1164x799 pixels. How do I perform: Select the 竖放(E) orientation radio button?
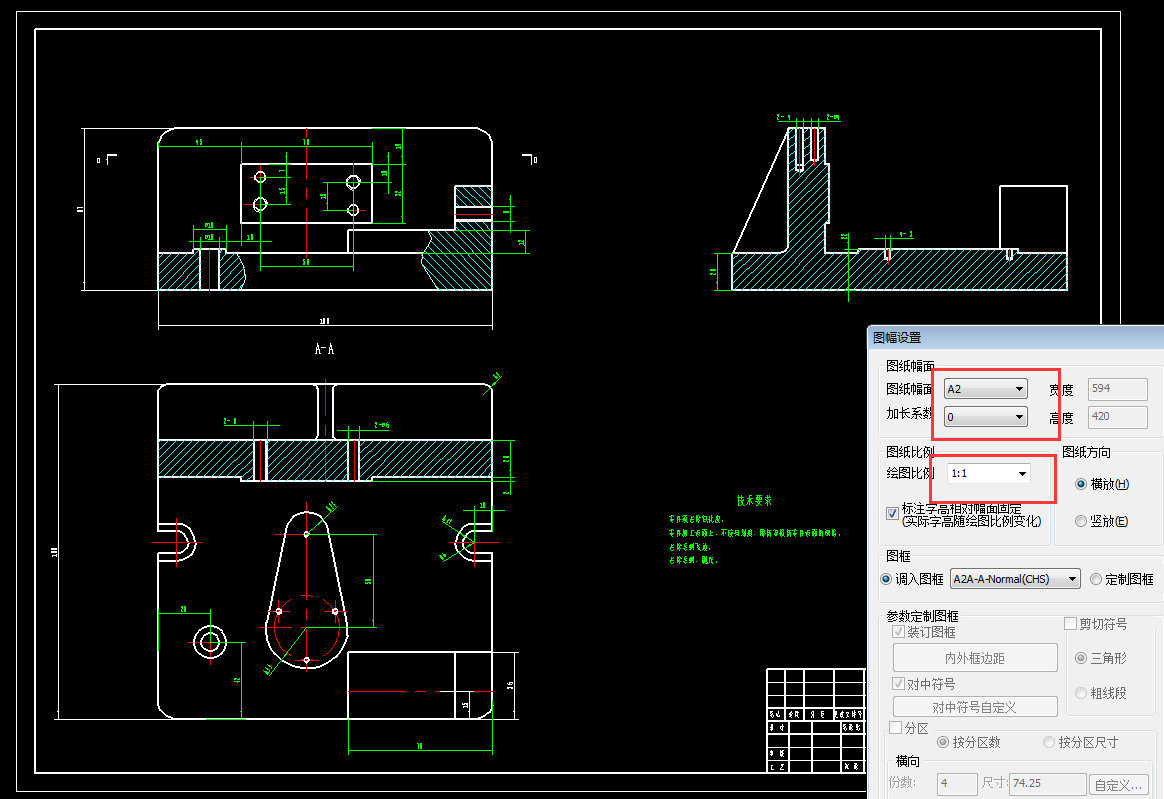click(1081, 521)
